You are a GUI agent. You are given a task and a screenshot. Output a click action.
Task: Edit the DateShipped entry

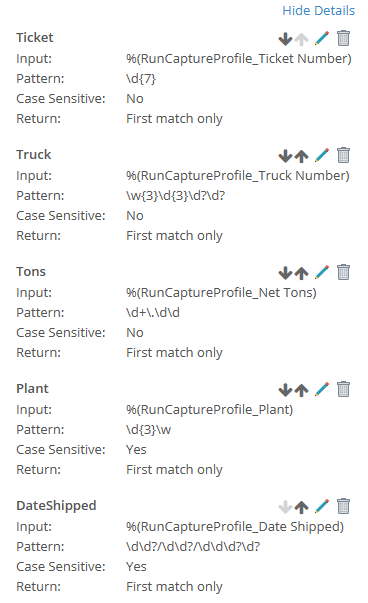[x=322, y=506]
